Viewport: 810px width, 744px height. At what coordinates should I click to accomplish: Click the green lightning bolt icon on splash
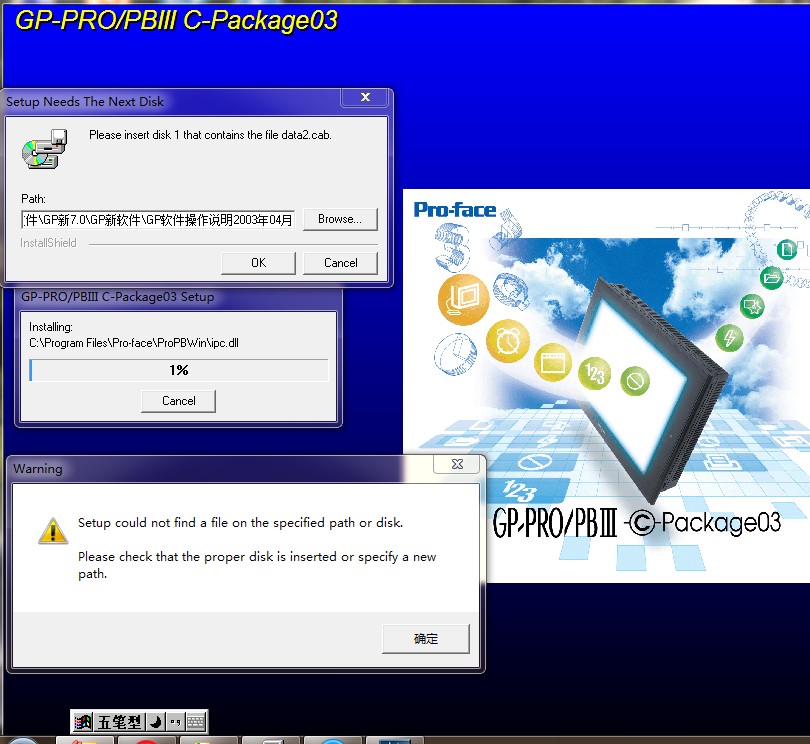point(729,337)
